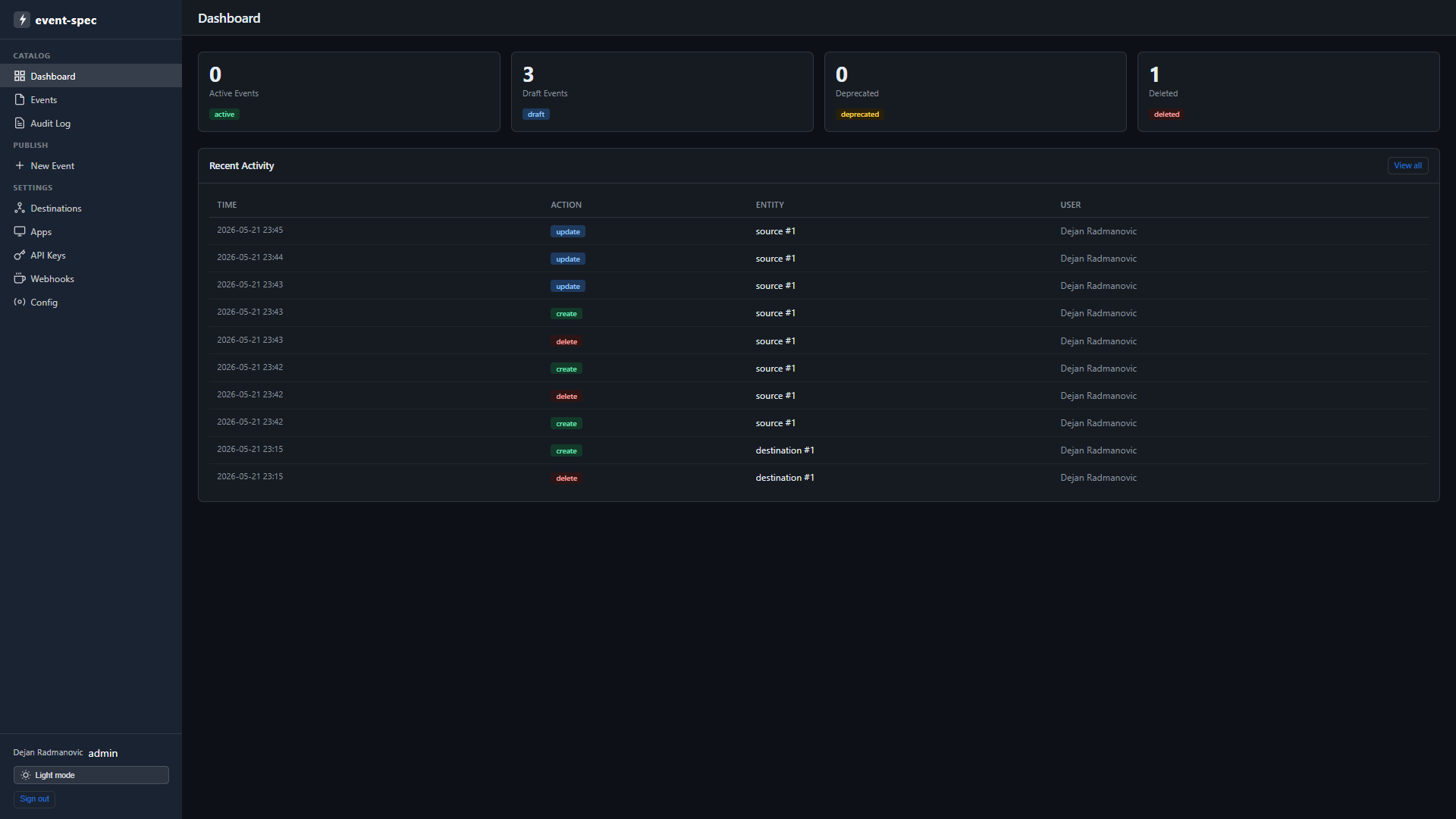Click the red deleted badge
This screenshot has height=819, width=1456.
click(x=1166, y=114)
